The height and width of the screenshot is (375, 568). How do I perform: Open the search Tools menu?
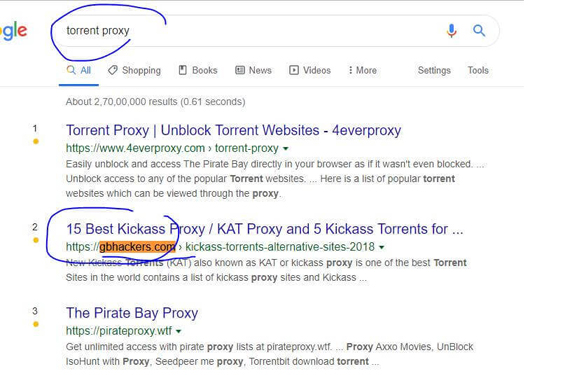coord(478,70)
